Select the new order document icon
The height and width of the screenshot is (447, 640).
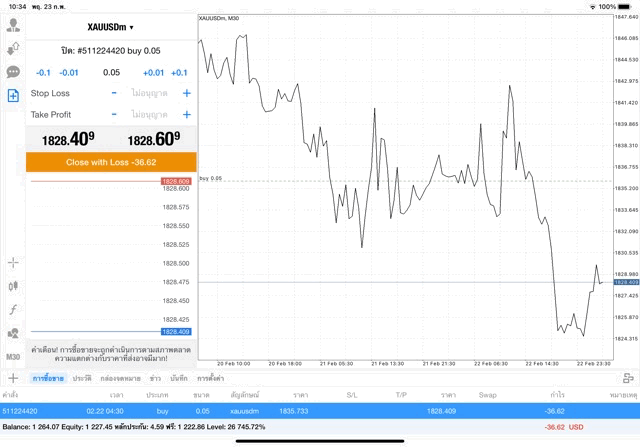click(13, 96)
